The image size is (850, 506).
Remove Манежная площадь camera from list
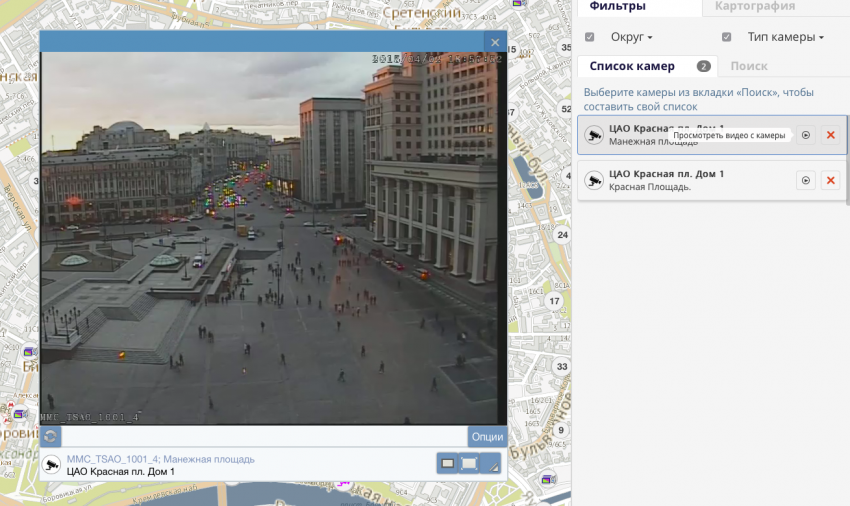[830, 135]
